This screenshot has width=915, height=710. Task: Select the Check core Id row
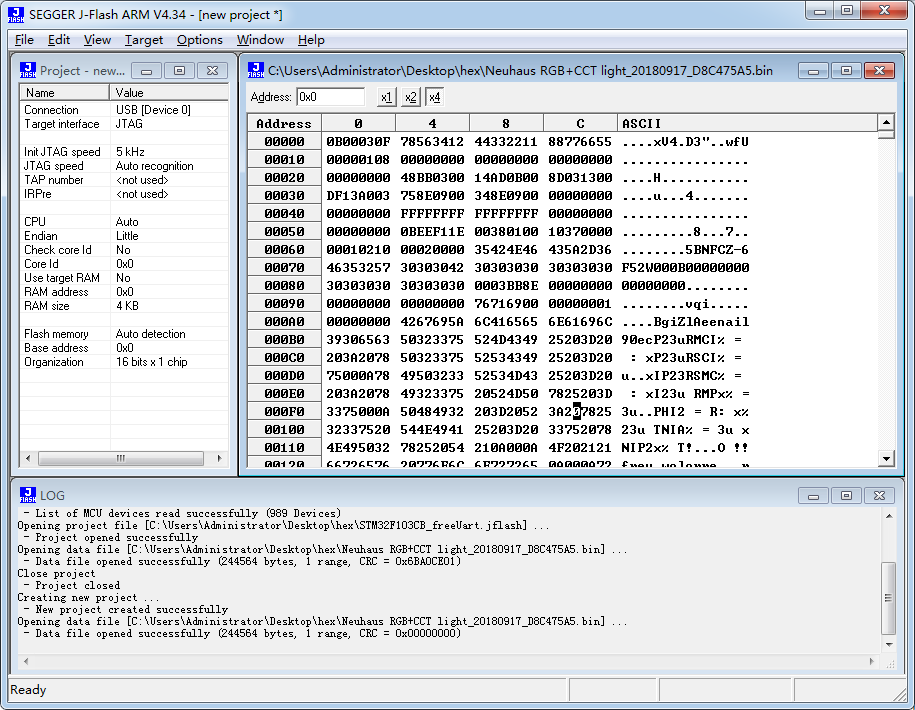click(x=124, y=250)
